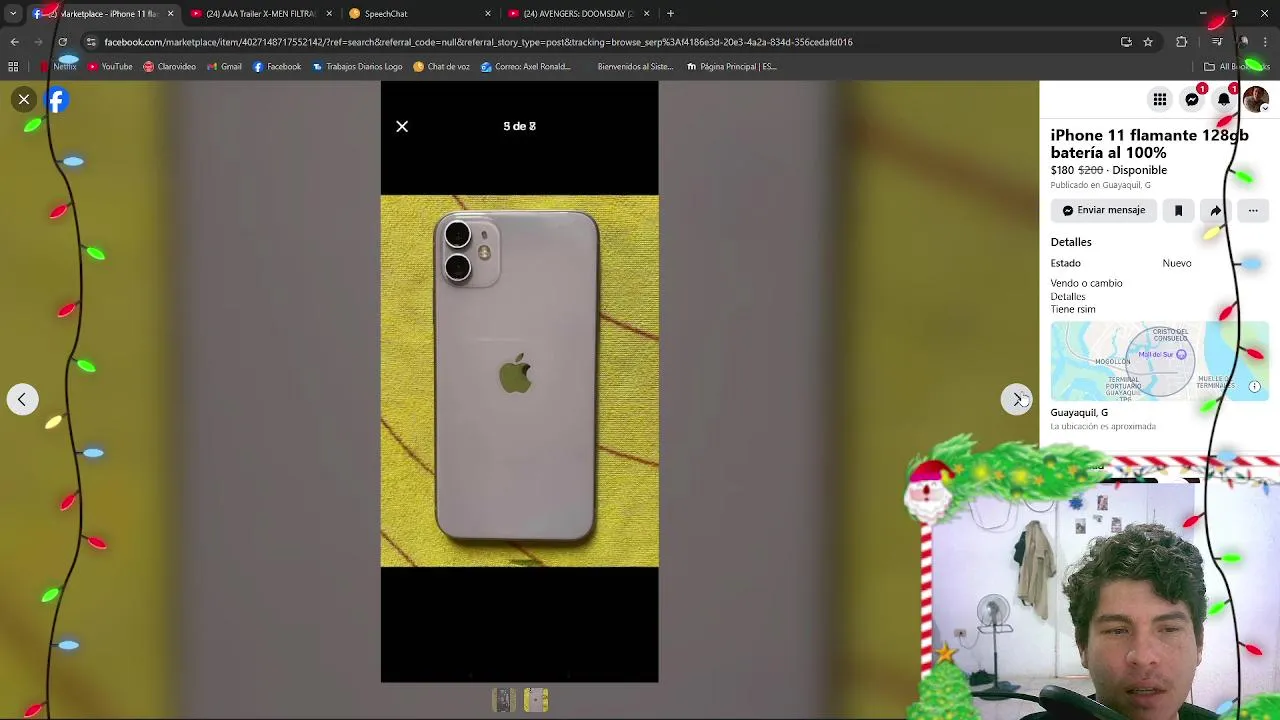Click the Detalles section heading

[x=1071, y=242]
